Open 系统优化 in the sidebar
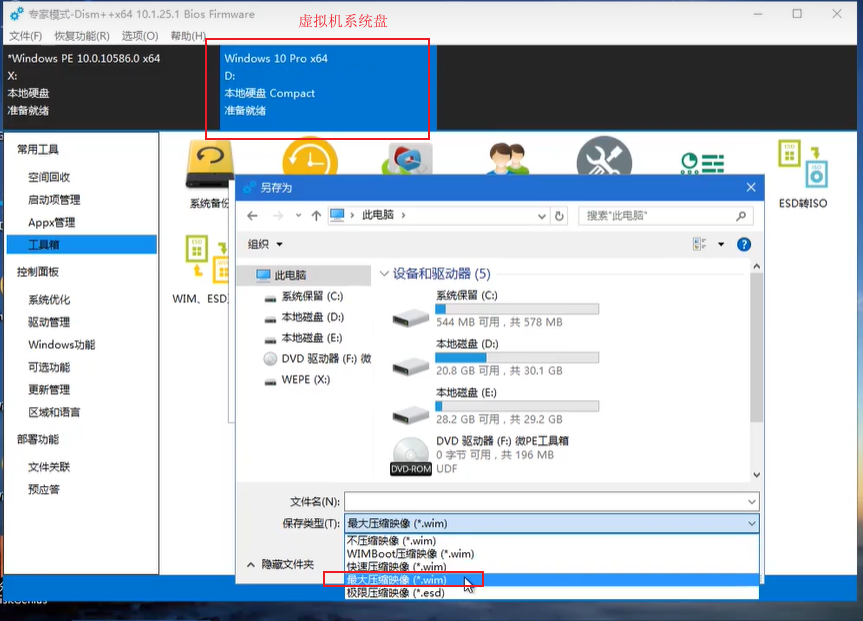This screenshot has width=863, height=621. point(49,300)
